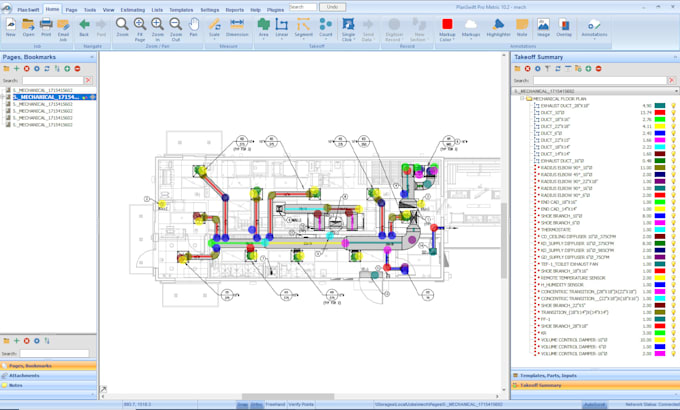Click the New job icon
This screenshot has height=410, width=680.
pyautogui.click(x=10, y=25)
